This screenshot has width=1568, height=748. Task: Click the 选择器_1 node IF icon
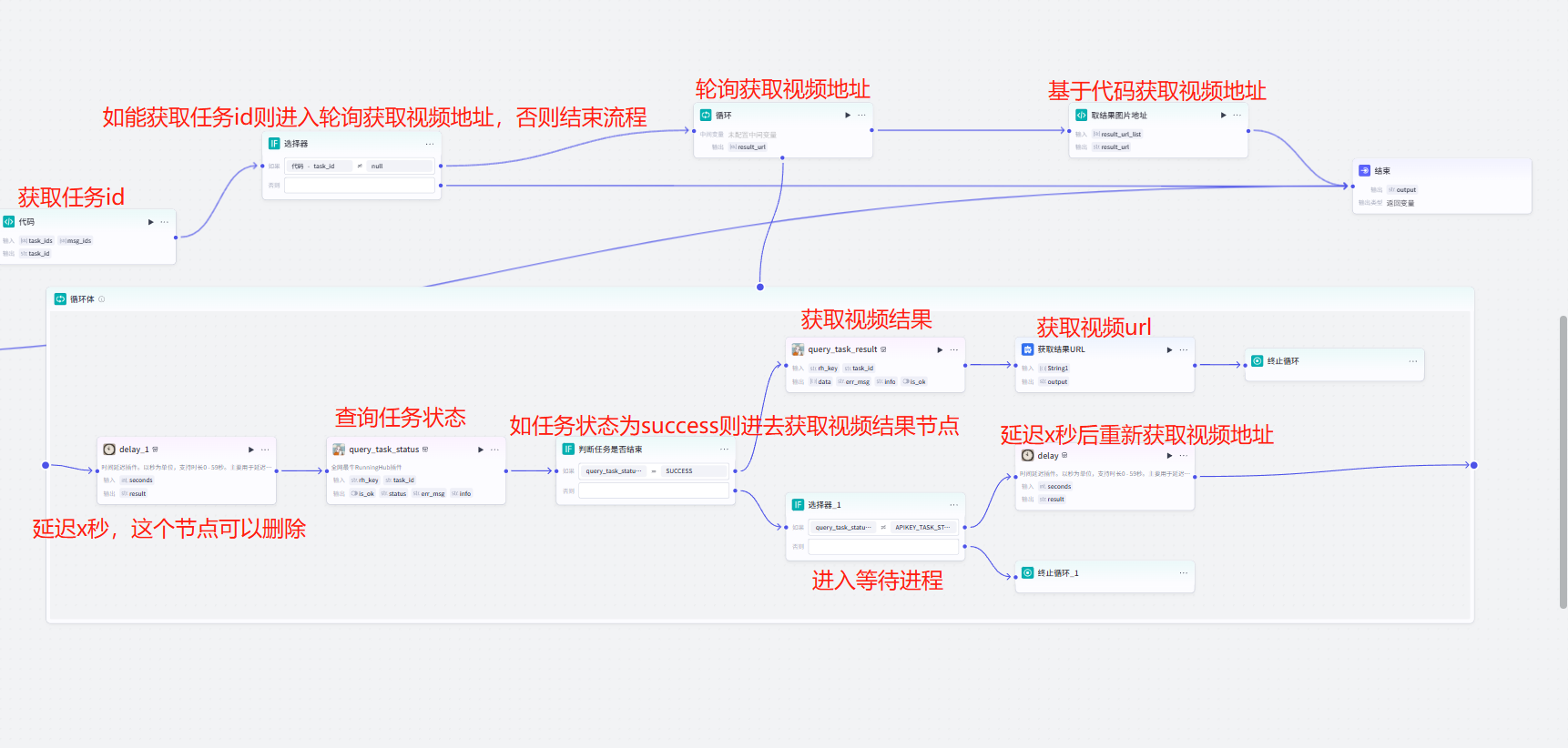pyautogui.click(x=798, y=505)
